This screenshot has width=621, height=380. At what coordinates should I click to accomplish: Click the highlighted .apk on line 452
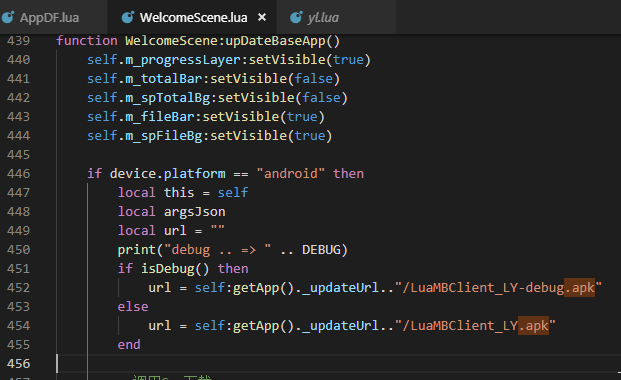[579, 288]
